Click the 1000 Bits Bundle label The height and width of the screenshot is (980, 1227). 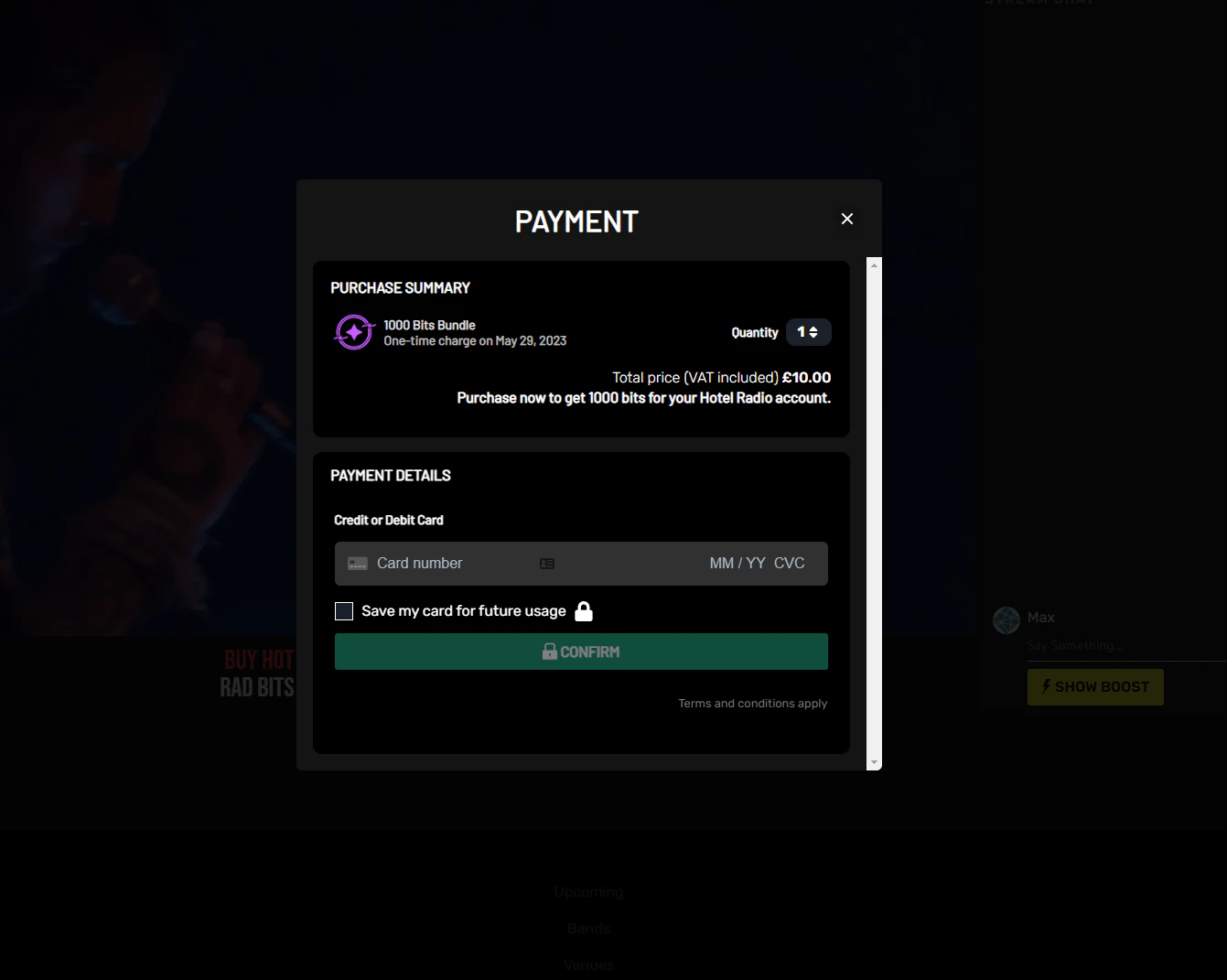pos(429,325)
